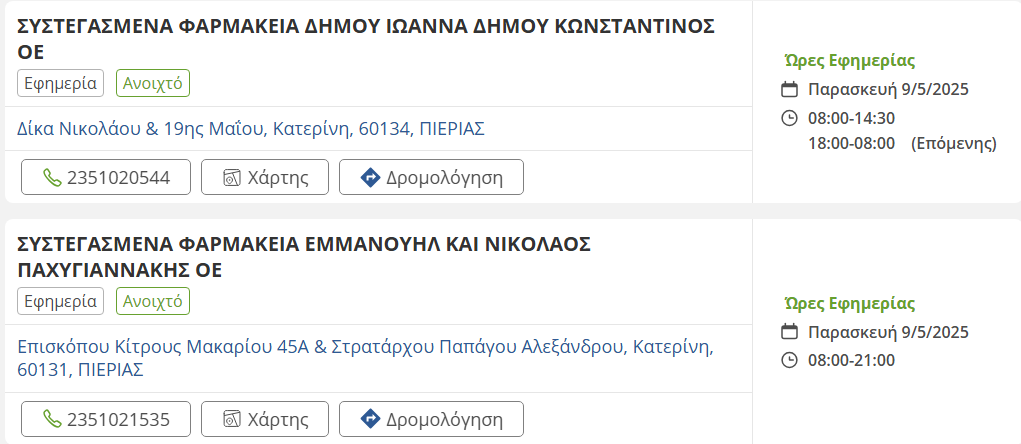Open address Επισκόπου Κίτρους Μακαρίου 45Α link
This screenshot has height=444, width=1021.
click(364, 348)
